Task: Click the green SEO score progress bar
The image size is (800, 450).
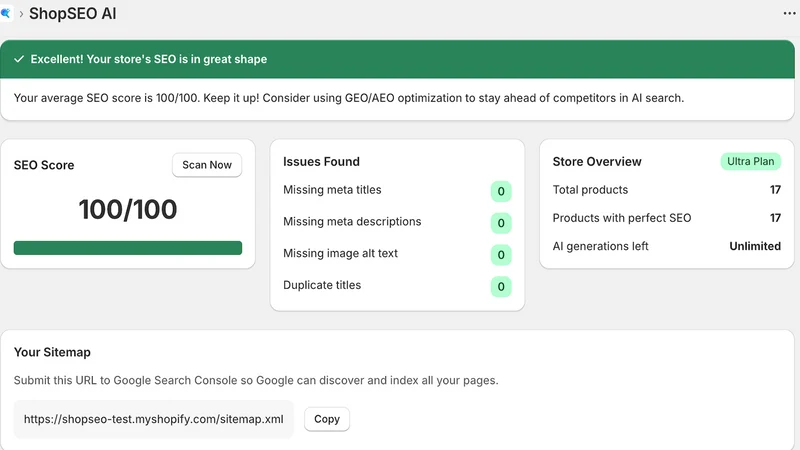Action: click(x=128, y=248)
